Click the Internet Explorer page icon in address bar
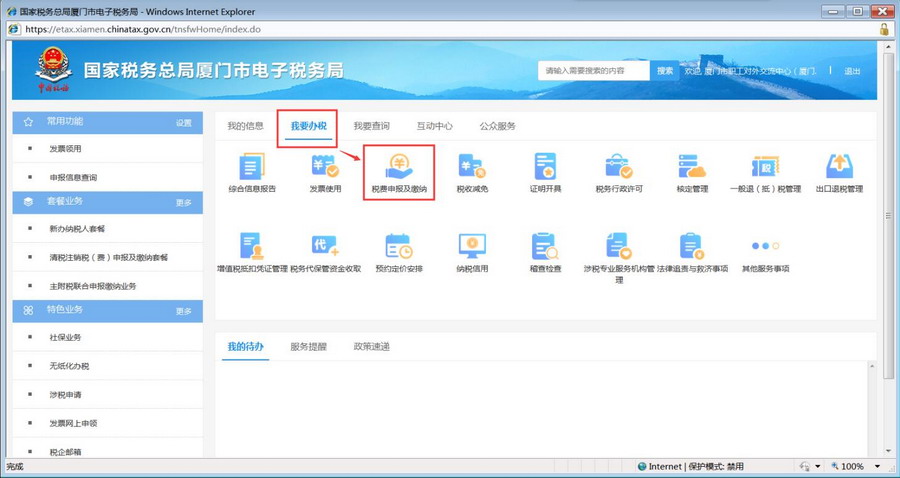This screenshot has width=900, height=478. point(14,29)
